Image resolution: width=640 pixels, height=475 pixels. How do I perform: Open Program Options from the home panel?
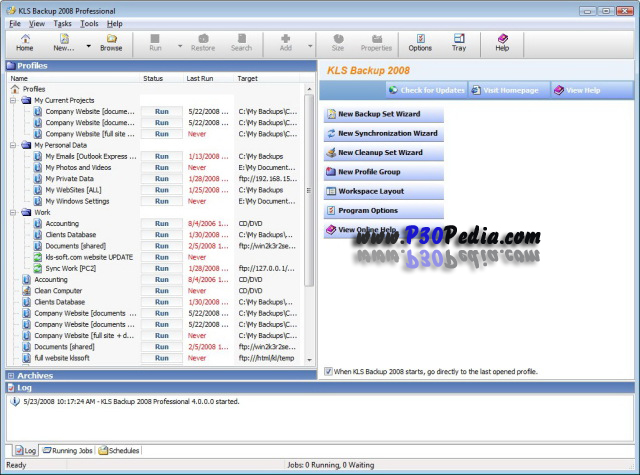point(384,210)
